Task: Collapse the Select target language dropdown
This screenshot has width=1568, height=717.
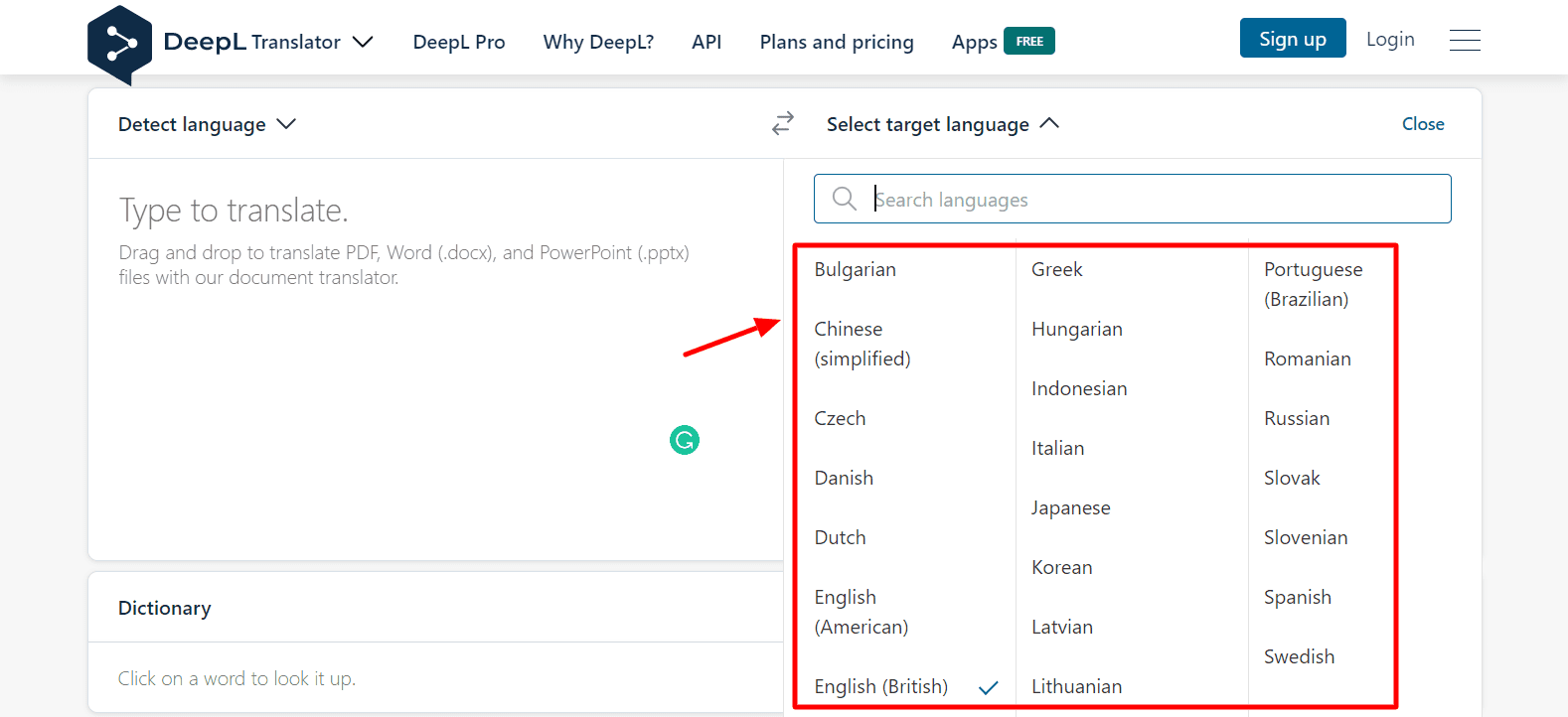Action: point(942,124)
